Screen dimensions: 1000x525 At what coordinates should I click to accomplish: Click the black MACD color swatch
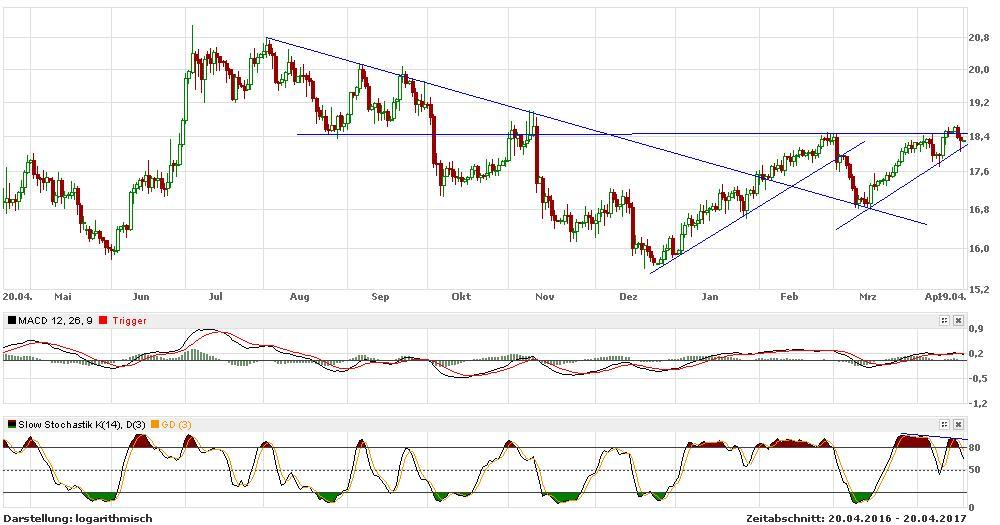pos(11,320)
